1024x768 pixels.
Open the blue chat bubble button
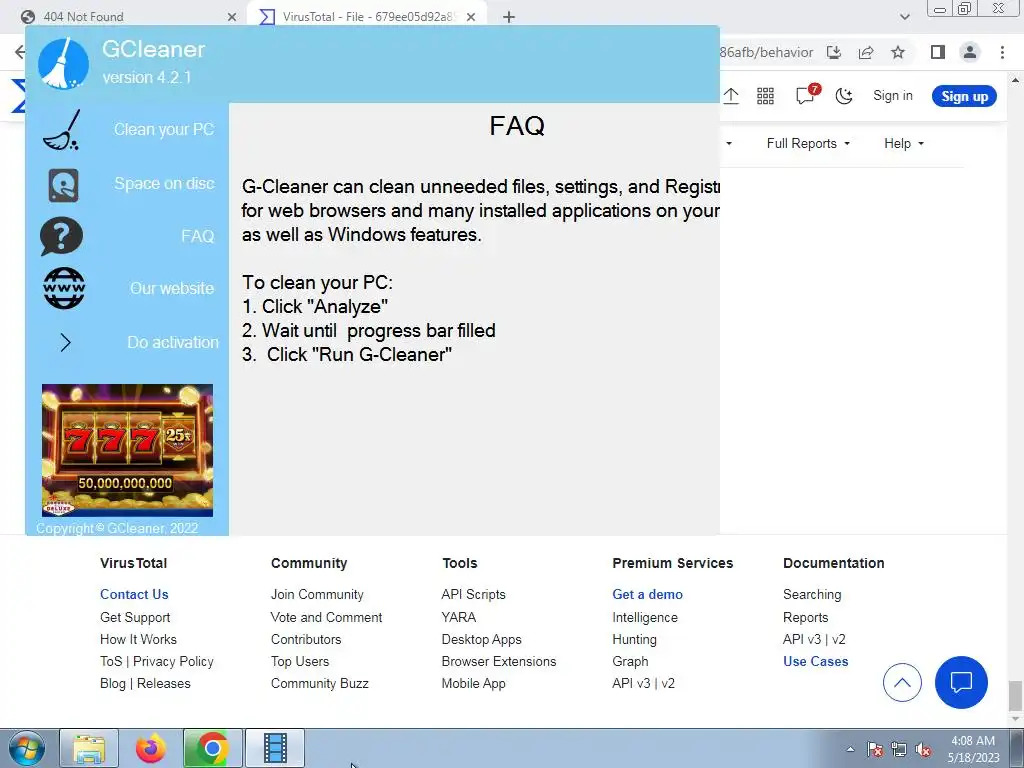(x=961, y=682)
